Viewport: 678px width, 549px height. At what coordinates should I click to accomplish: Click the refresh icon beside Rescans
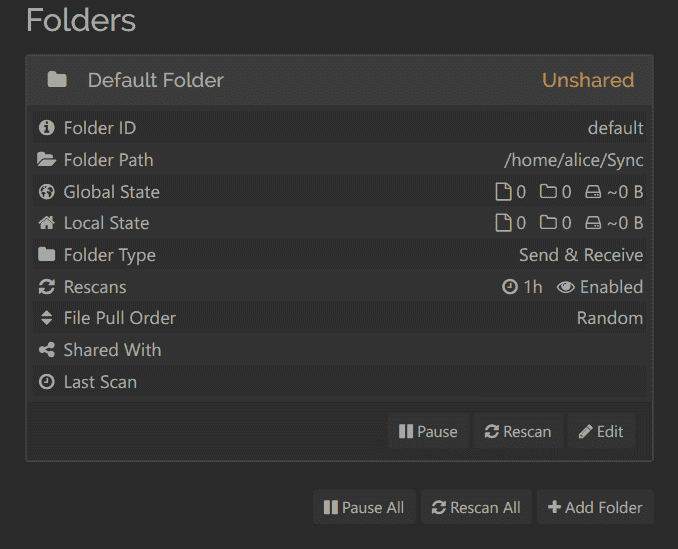point(46,287)
